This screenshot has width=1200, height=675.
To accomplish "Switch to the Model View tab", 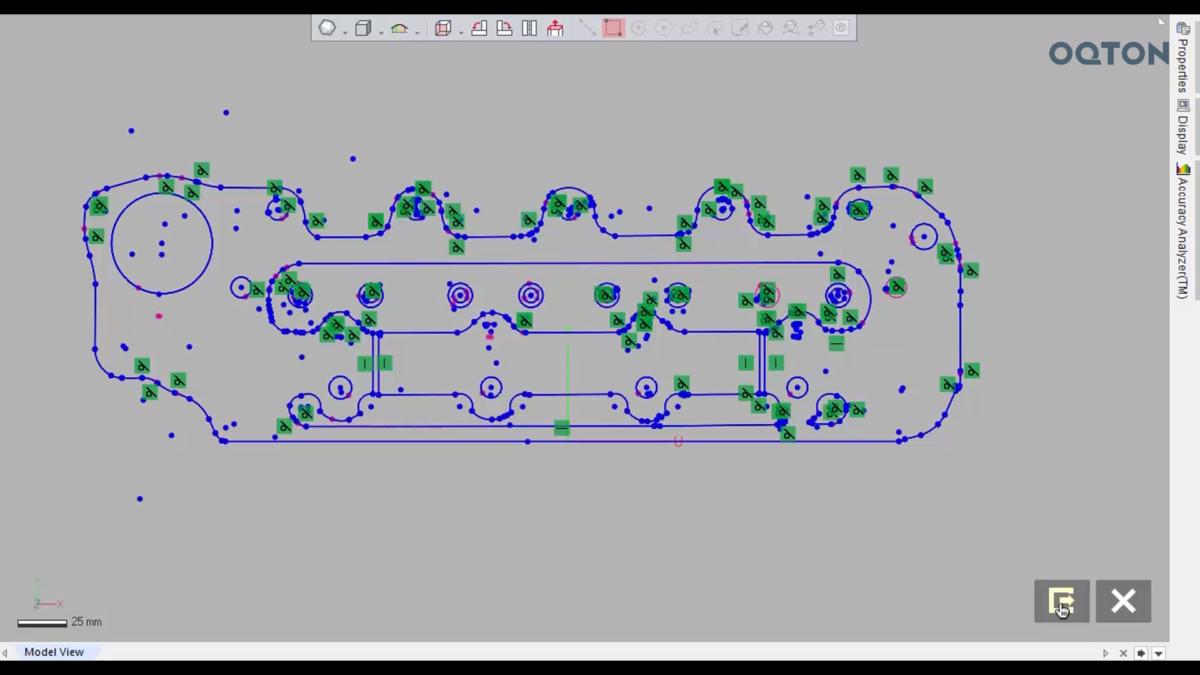I will click(54, 652).
